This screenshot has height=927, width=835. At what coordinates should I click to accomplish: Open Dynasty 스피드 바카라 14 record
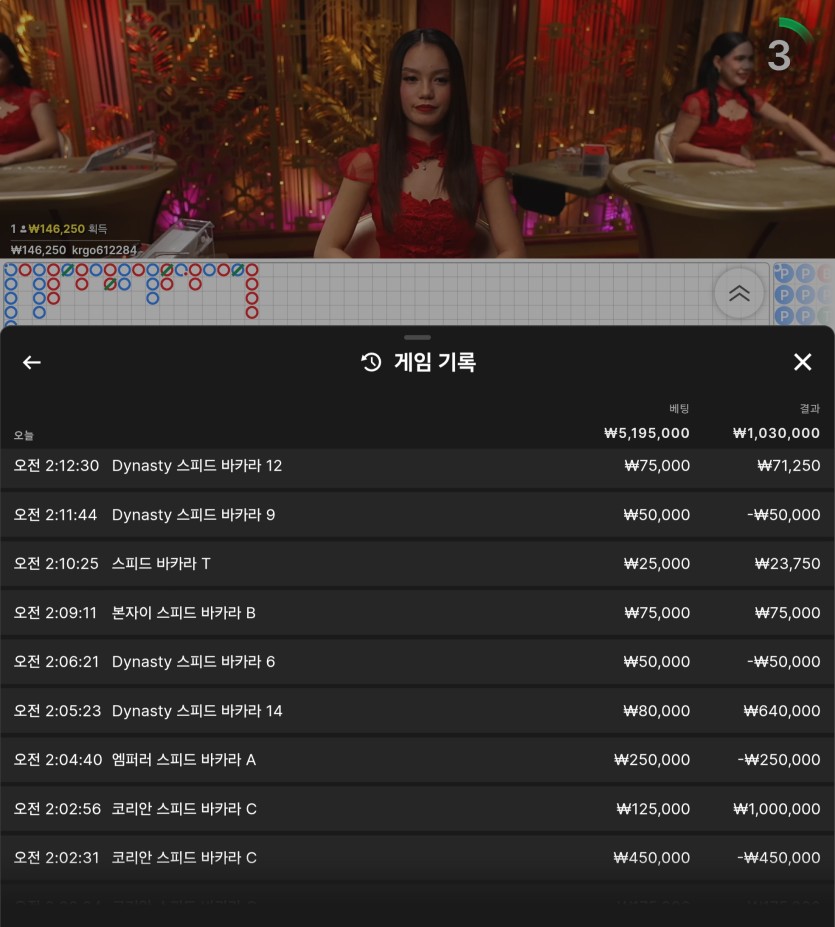[418, 711]
